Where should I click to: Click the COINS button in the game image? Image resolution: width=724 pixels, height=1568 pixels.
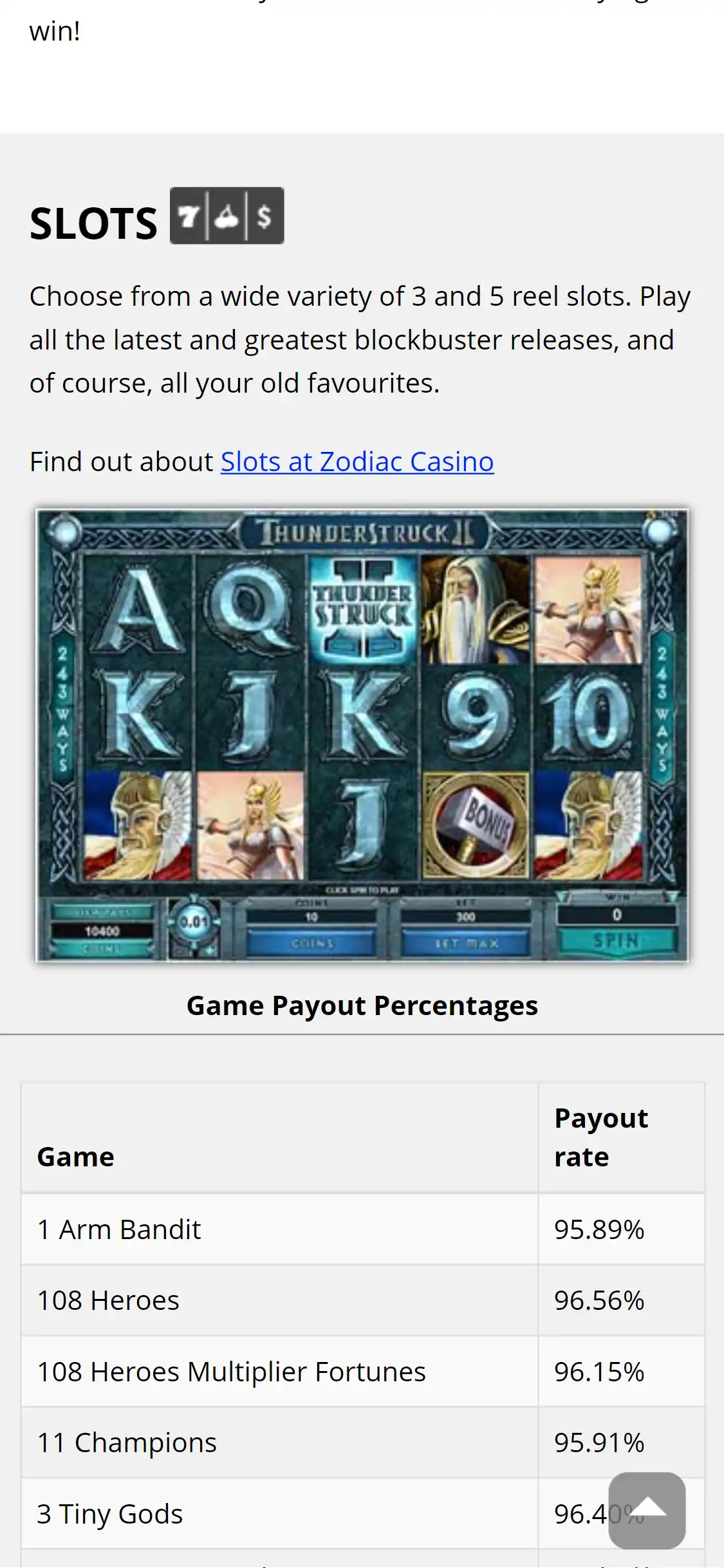click(x=312, y=943)
